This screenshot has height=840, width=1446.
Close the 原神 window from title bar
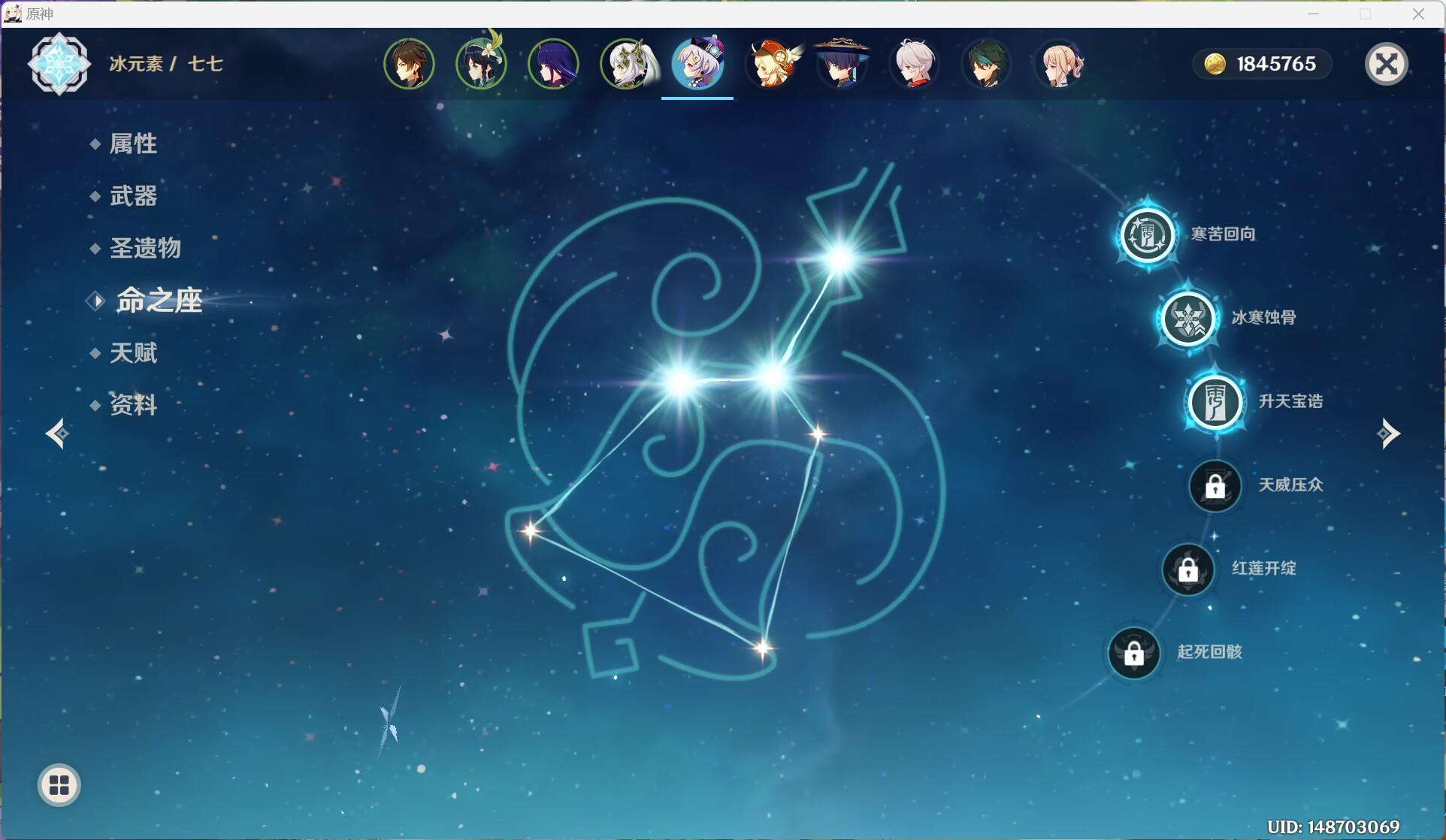click(1418, 14)
